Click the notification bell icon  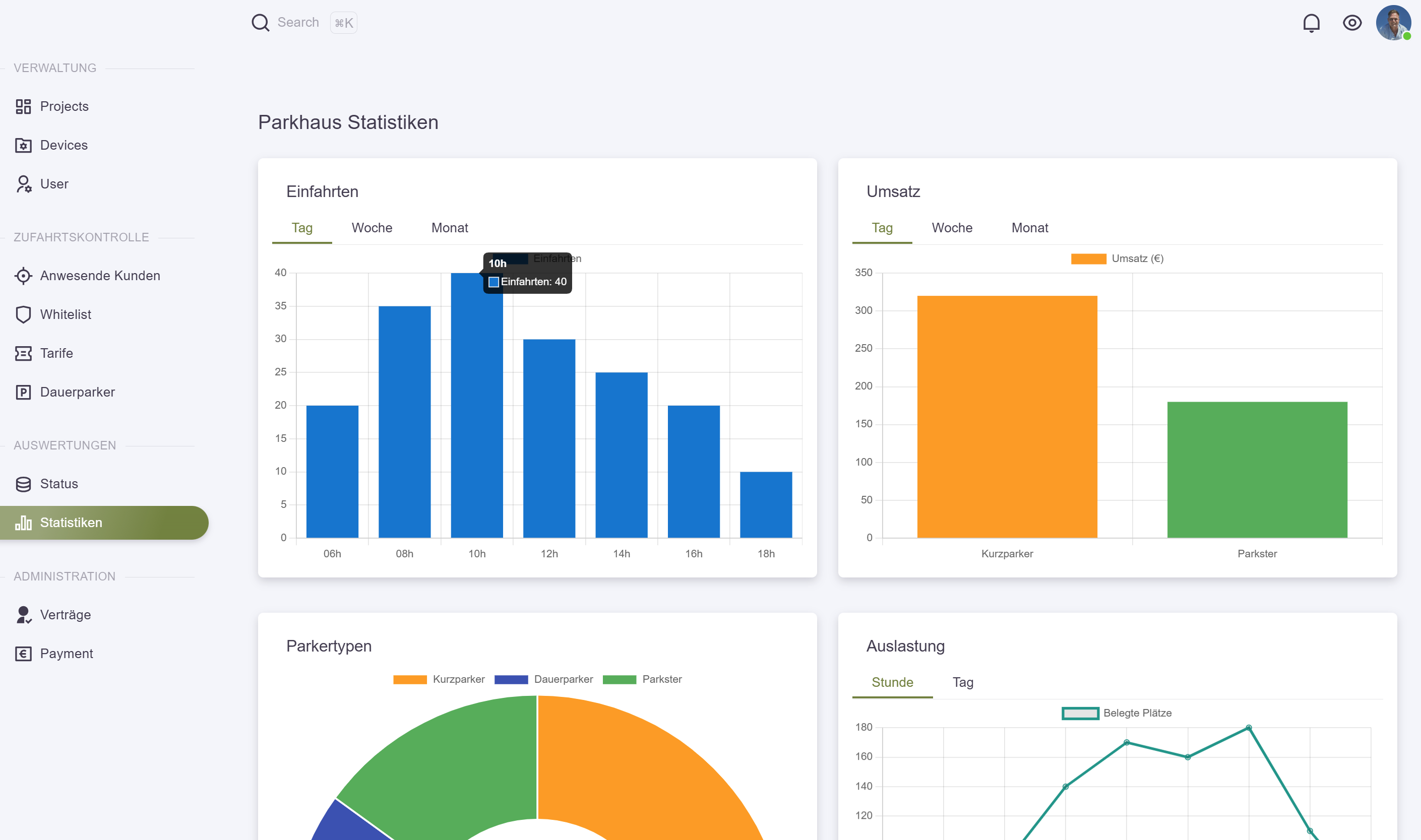pos(1311,23)
